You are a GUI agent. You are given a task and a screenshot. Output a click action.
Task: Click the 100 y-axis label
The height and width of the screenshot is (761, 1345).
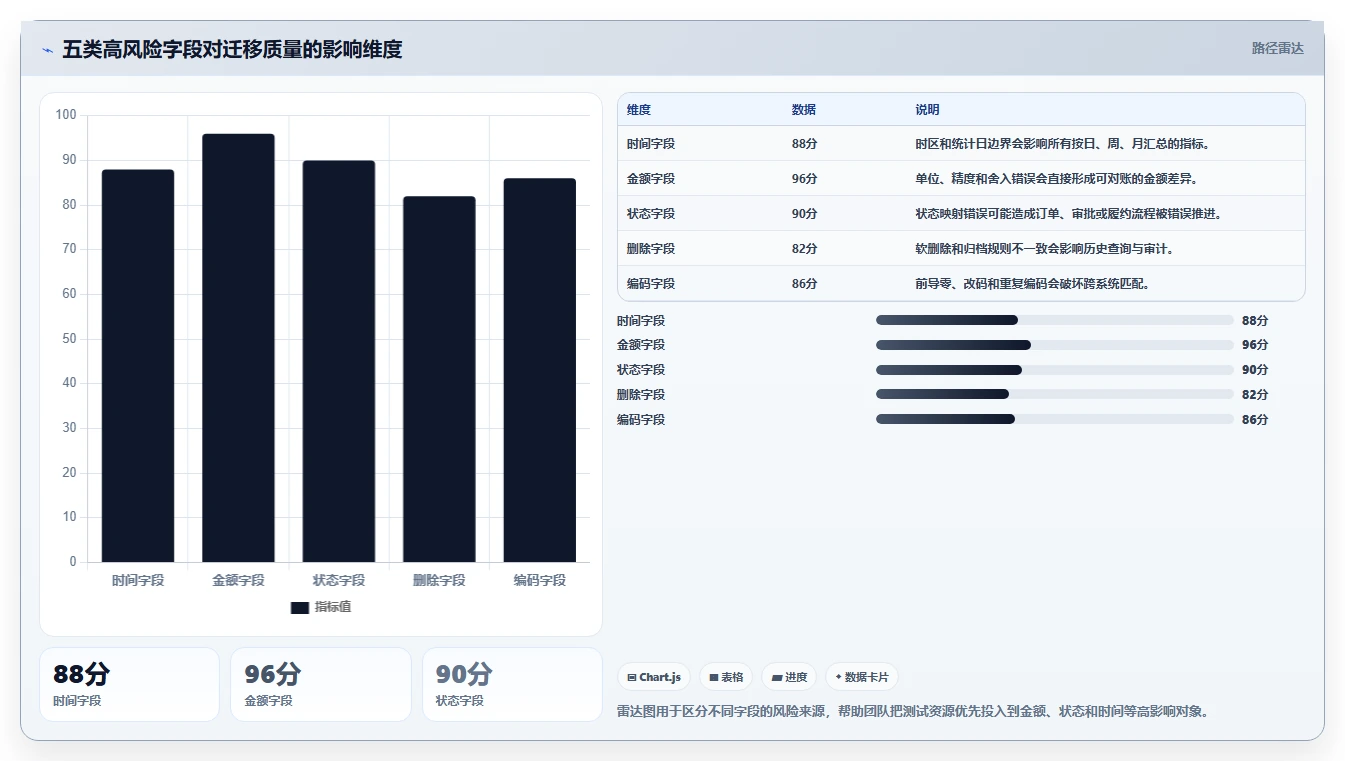66,115
